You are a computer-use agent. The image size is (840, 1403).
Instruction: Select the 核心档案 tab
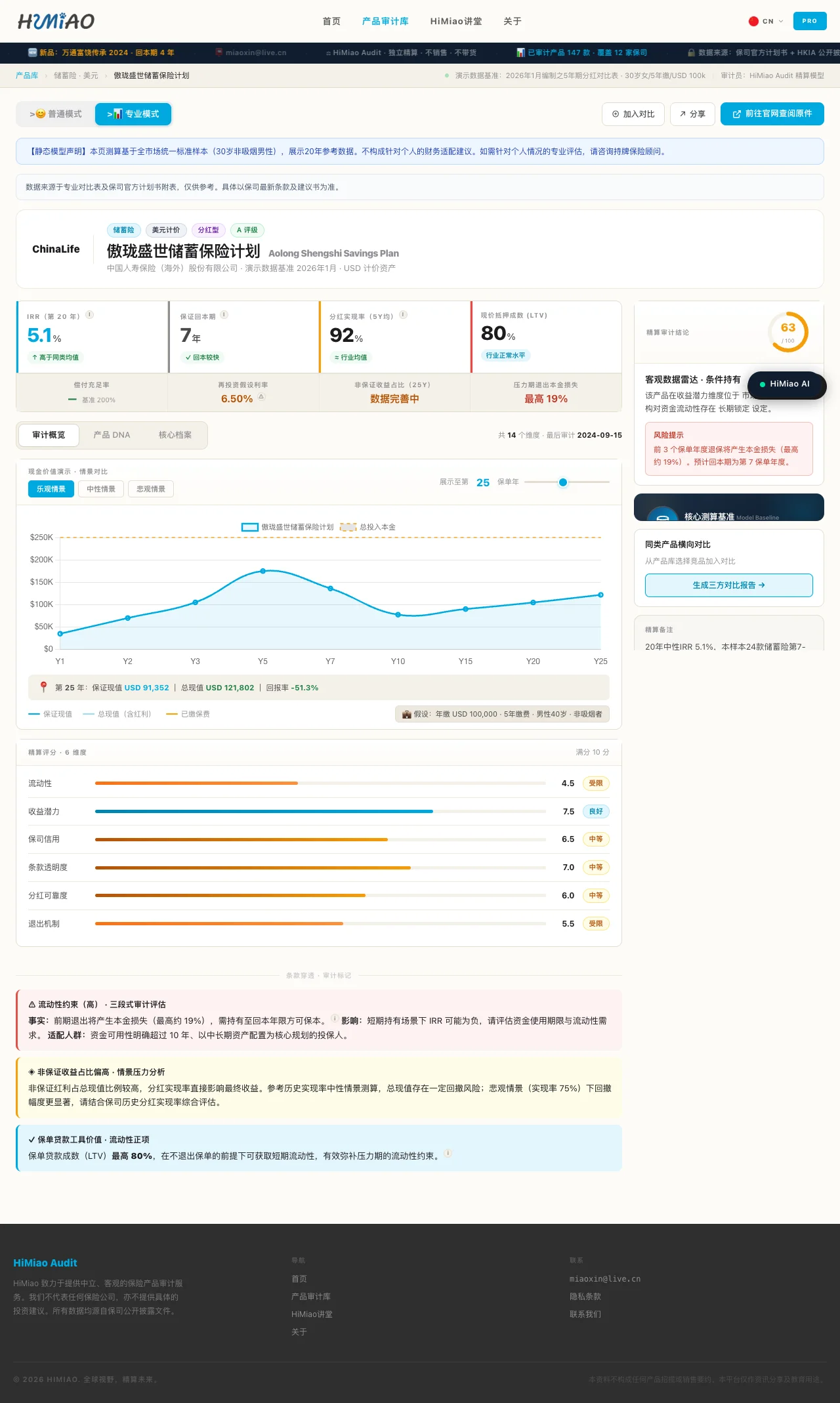pyautogui.click(x=175, y=435)
